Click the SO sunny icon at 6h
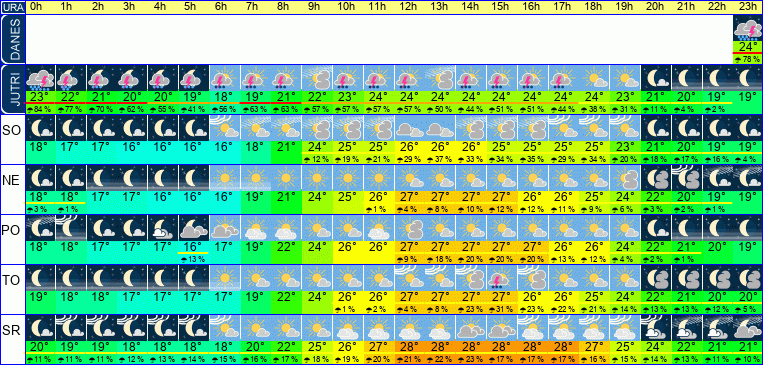763x365 pixels. 224,128
